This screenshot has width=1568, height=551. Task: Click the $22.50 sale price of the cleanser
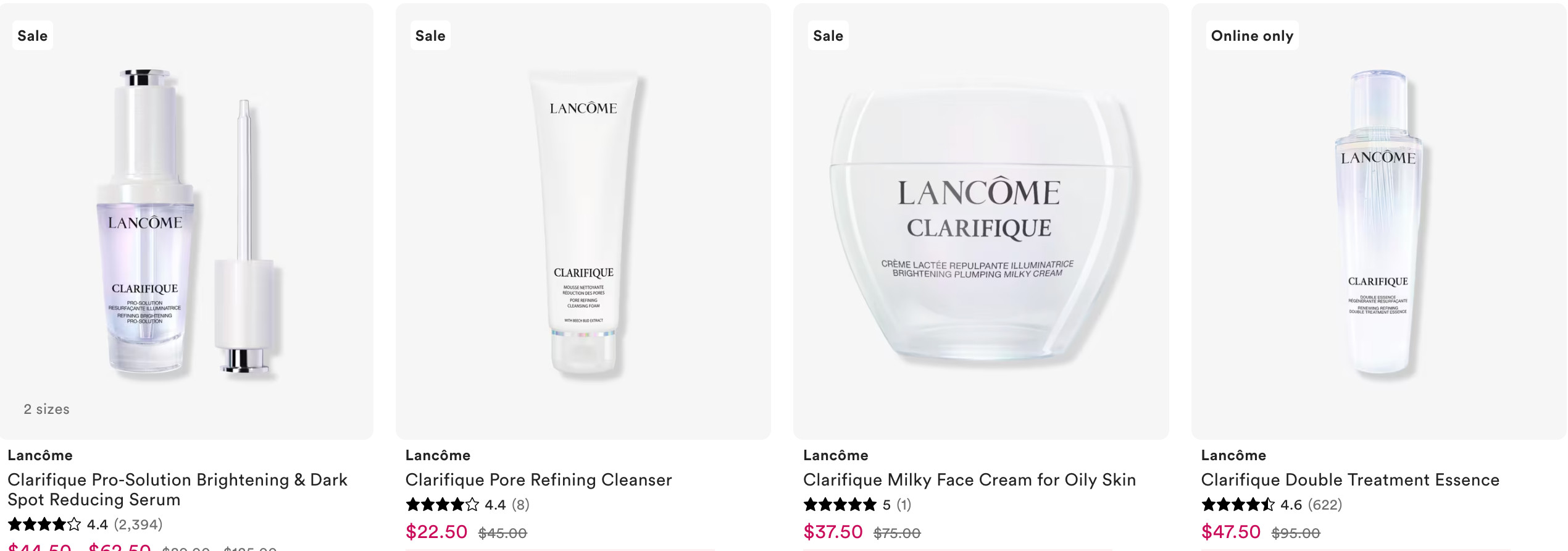pos(436,532)
